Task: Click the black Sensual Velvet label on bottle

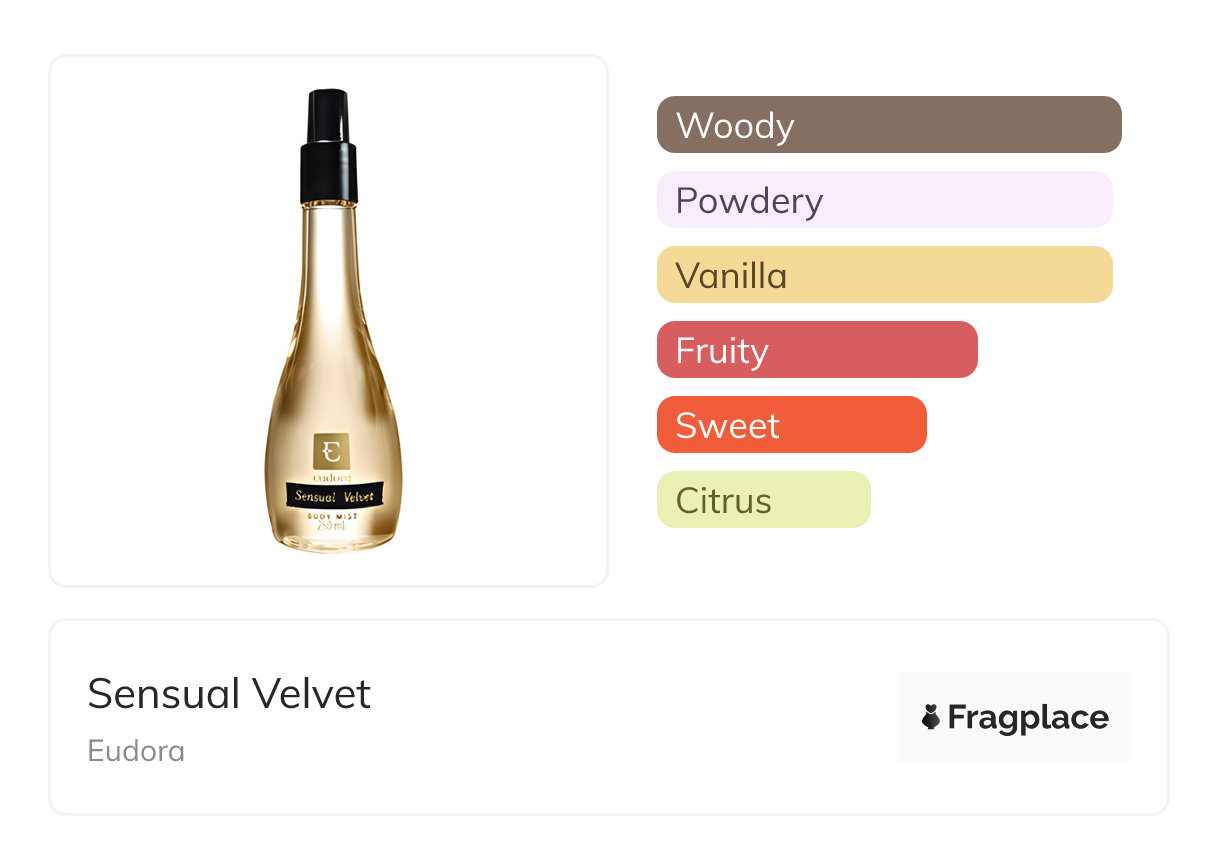Action: tap(333, 495)
